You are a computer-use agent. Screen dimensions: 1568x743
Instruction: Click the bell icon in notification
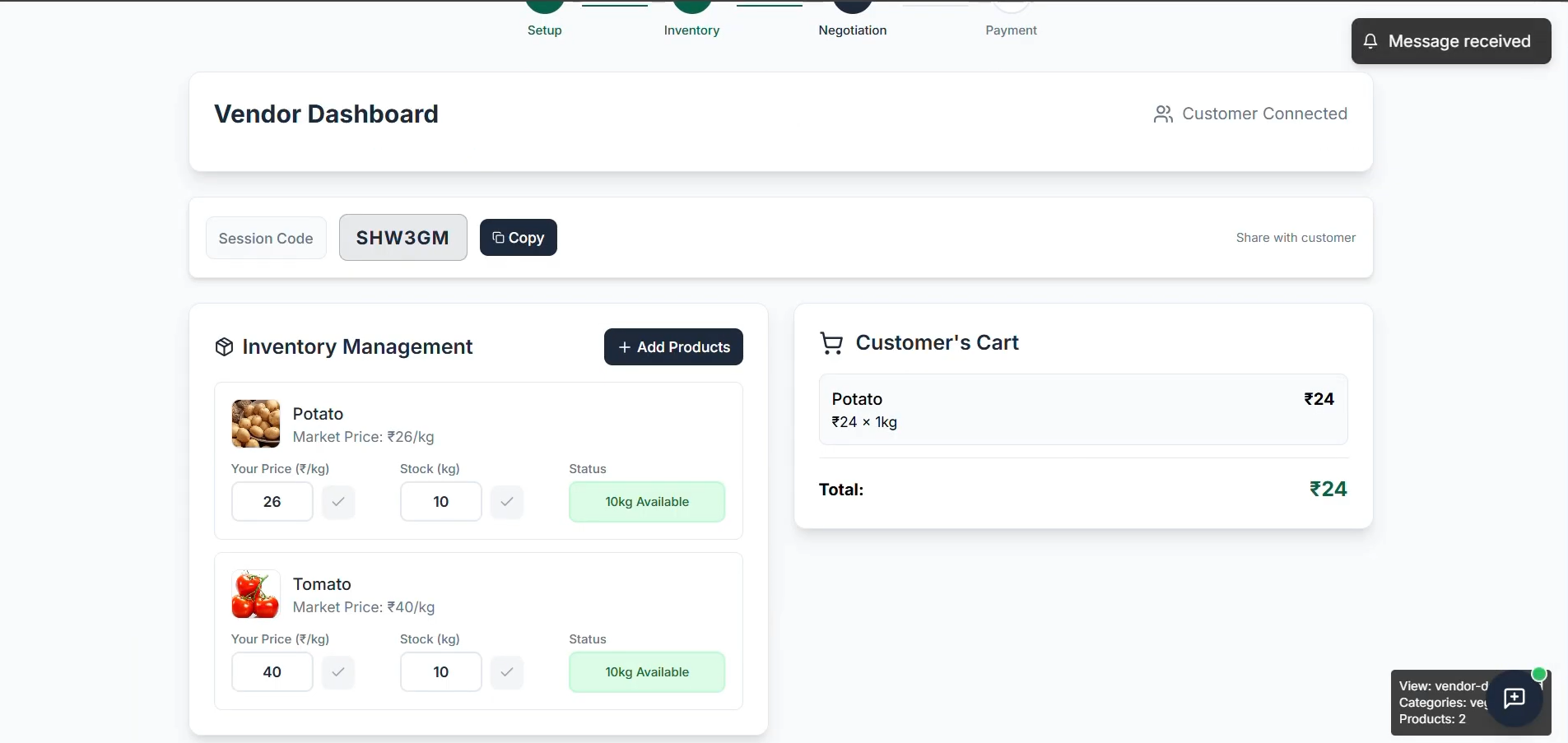pyautogui.click(x=1370, y=41)
